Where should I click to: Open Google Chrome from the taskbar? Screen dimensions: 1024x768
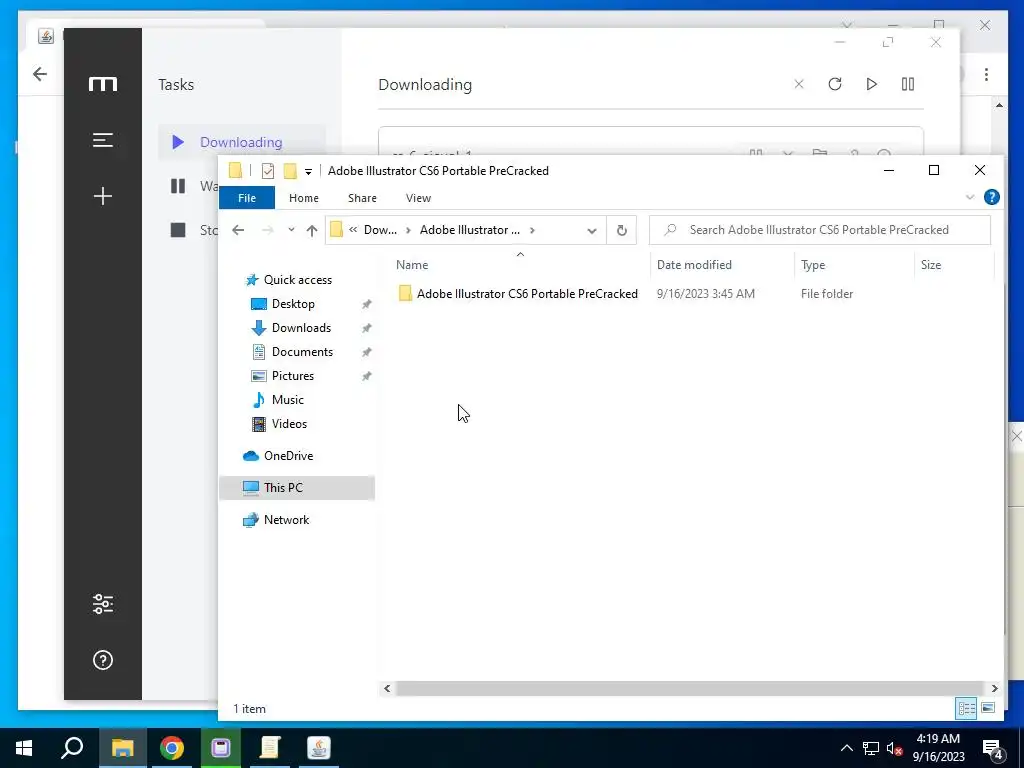click(x=172, y=748)
